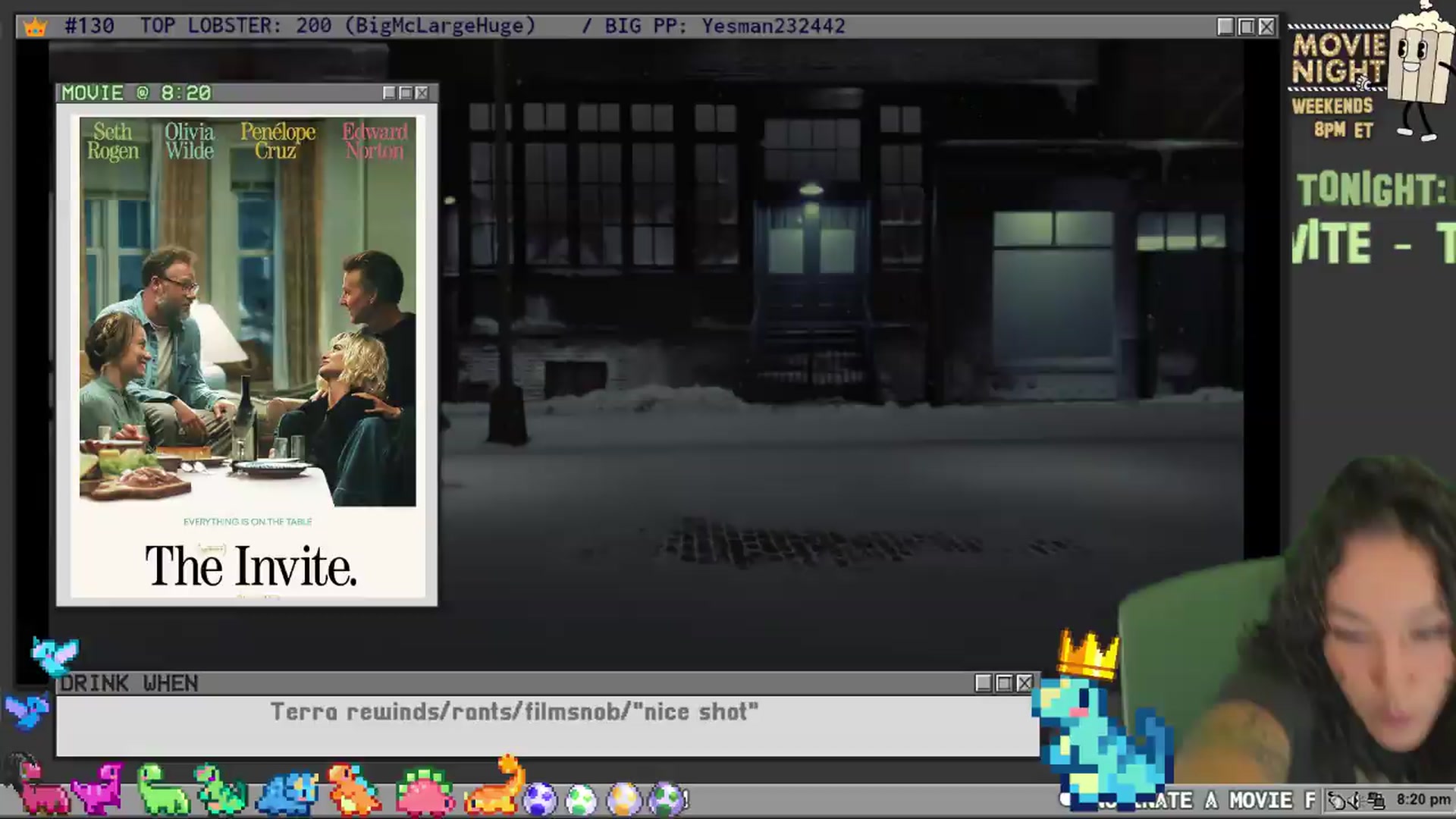Click the pink stegosaurus with green plates
This screenshot has height=819, width=1456.
[425, 792]
